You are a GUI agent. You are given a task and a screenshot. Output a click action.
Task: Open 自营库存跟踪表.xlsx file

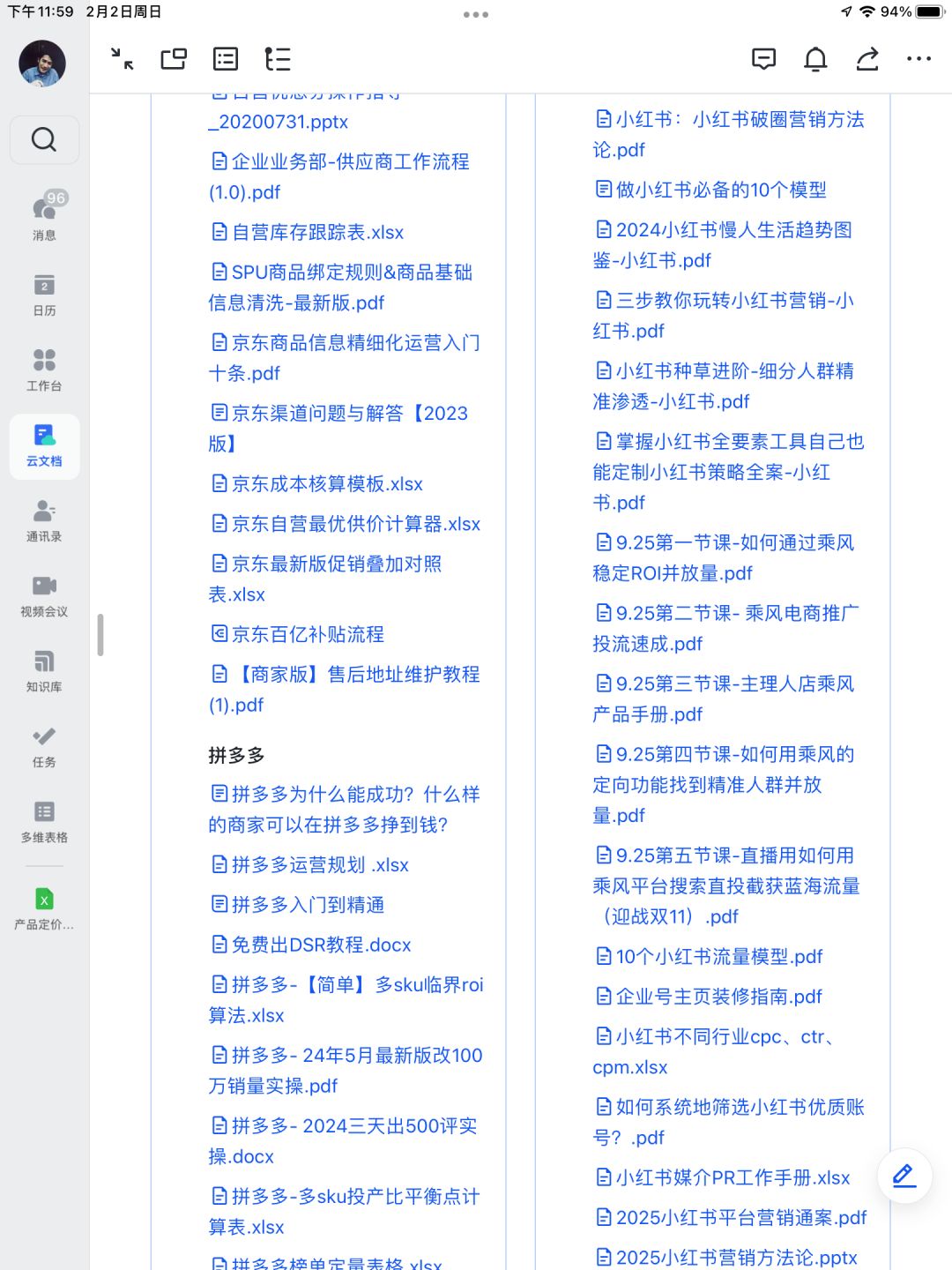click(x=307, y=232)
